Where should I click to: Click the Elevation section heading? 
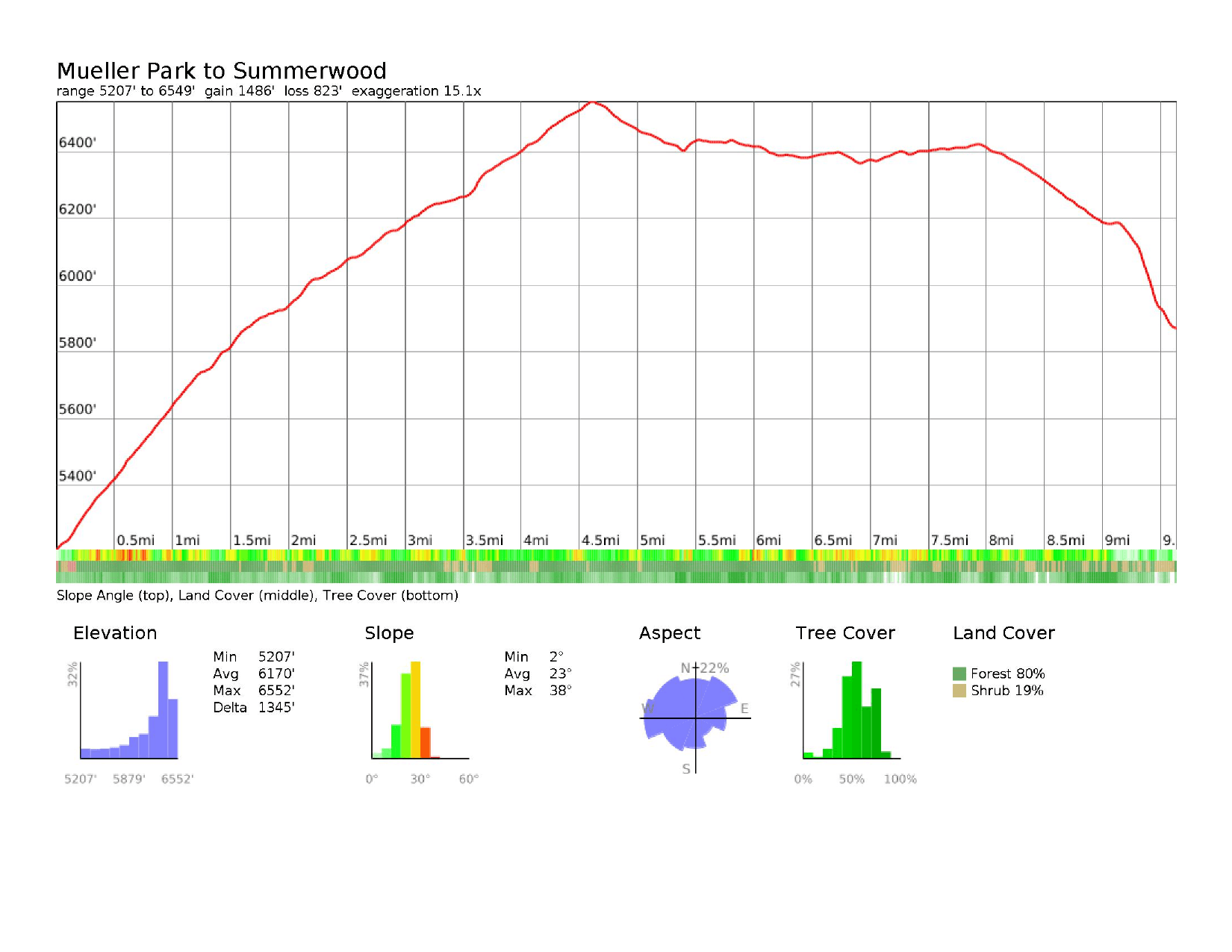(x=115, y=633)
